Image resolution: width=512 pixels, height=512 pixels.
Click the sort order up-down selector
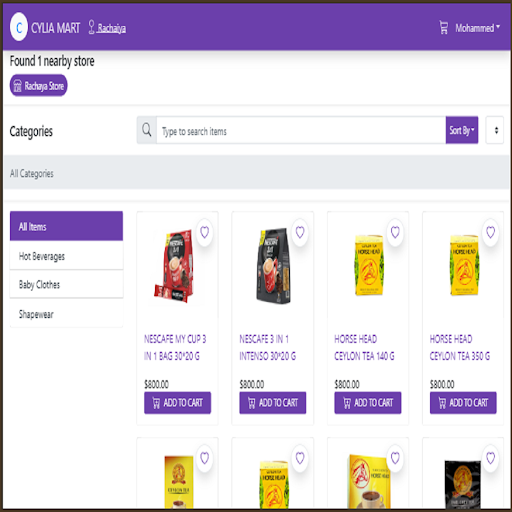[x=495, y=130]
